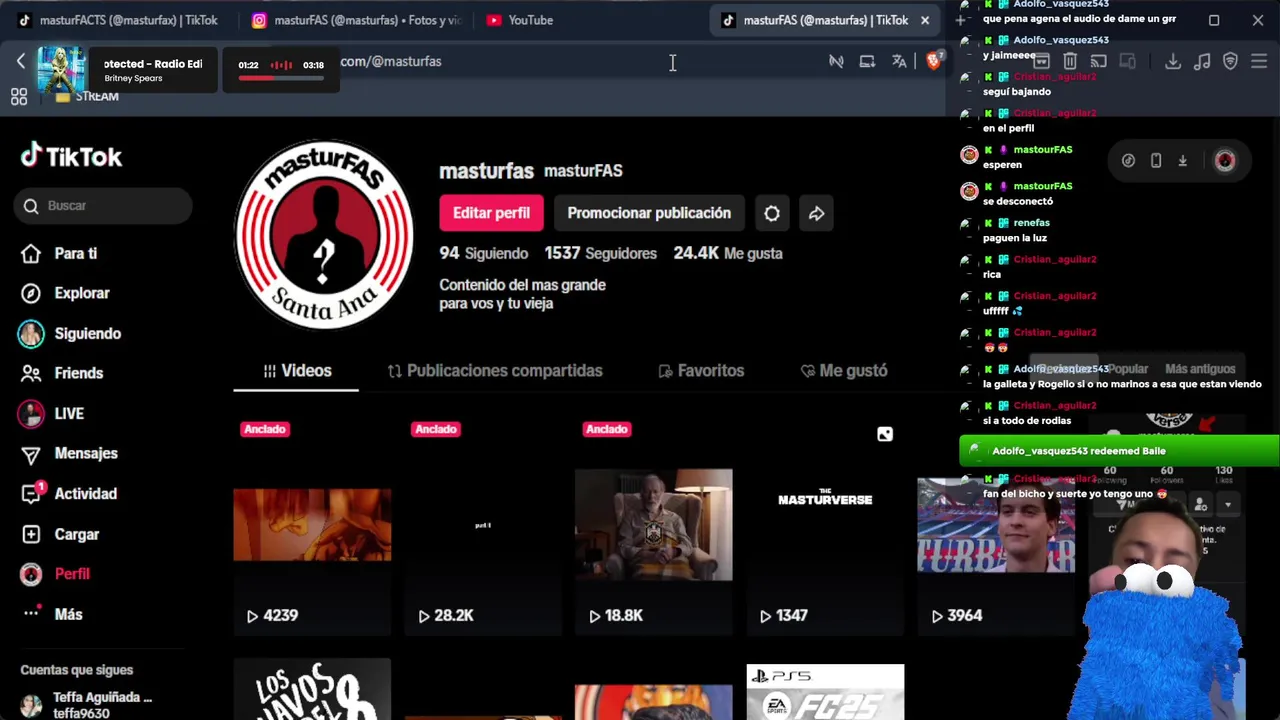Image resolution: width=1280 pixels, height=720 pixels.
Task: Click the TikTok logo
Action: 71,156
